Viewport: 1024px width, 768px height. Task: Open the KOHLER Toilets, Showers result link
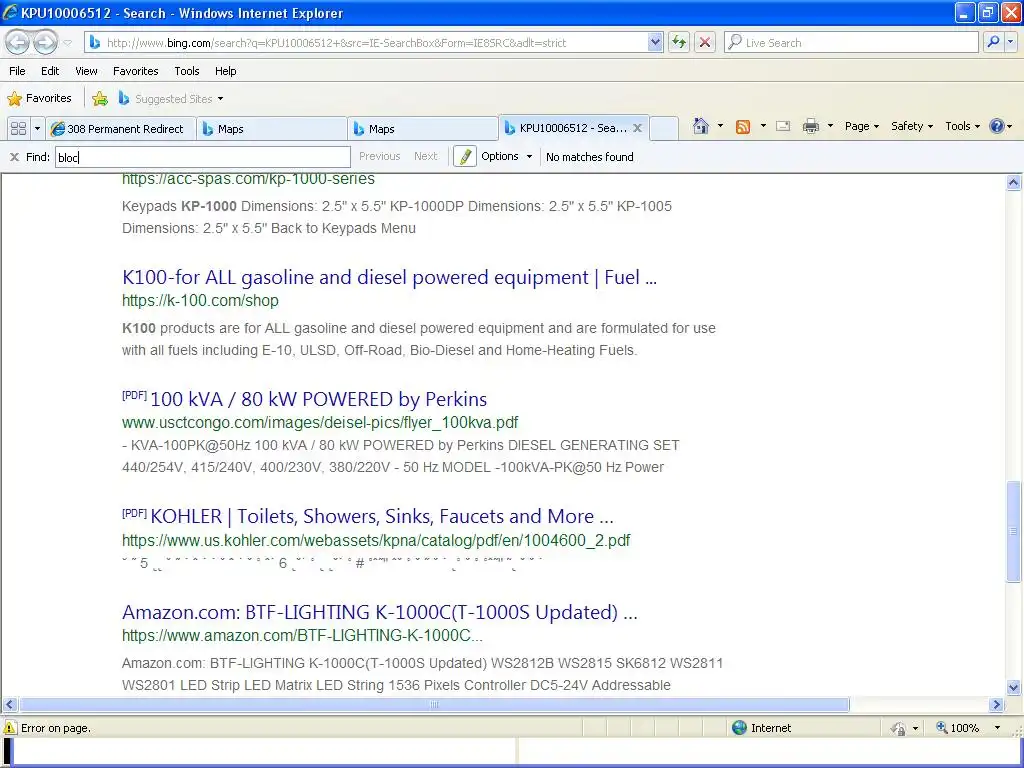381,517
